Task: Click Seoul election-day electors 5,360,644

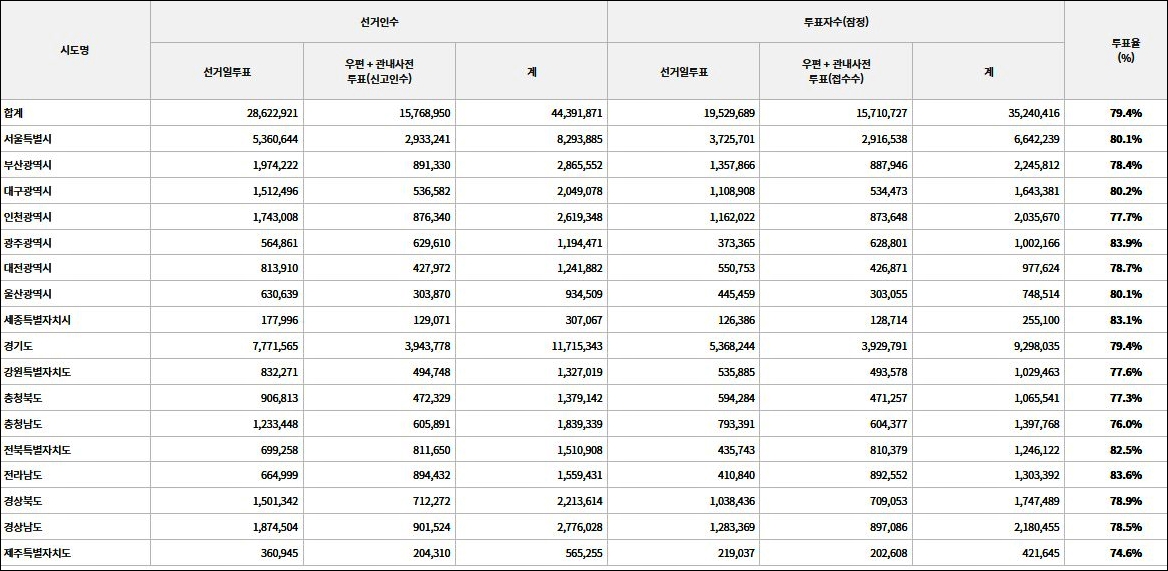Action: pyautogui.click(x=277, y=139)
